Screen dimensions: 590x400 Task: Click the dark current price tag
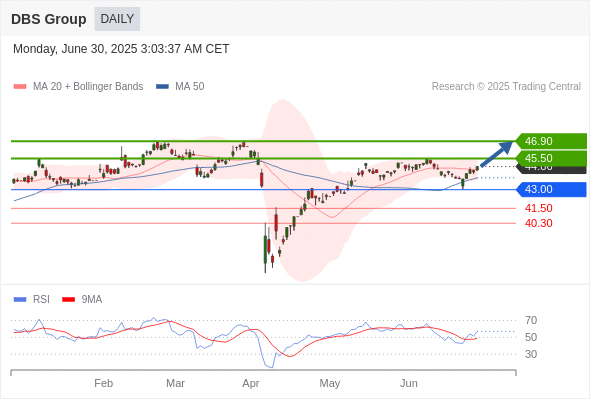551,169
